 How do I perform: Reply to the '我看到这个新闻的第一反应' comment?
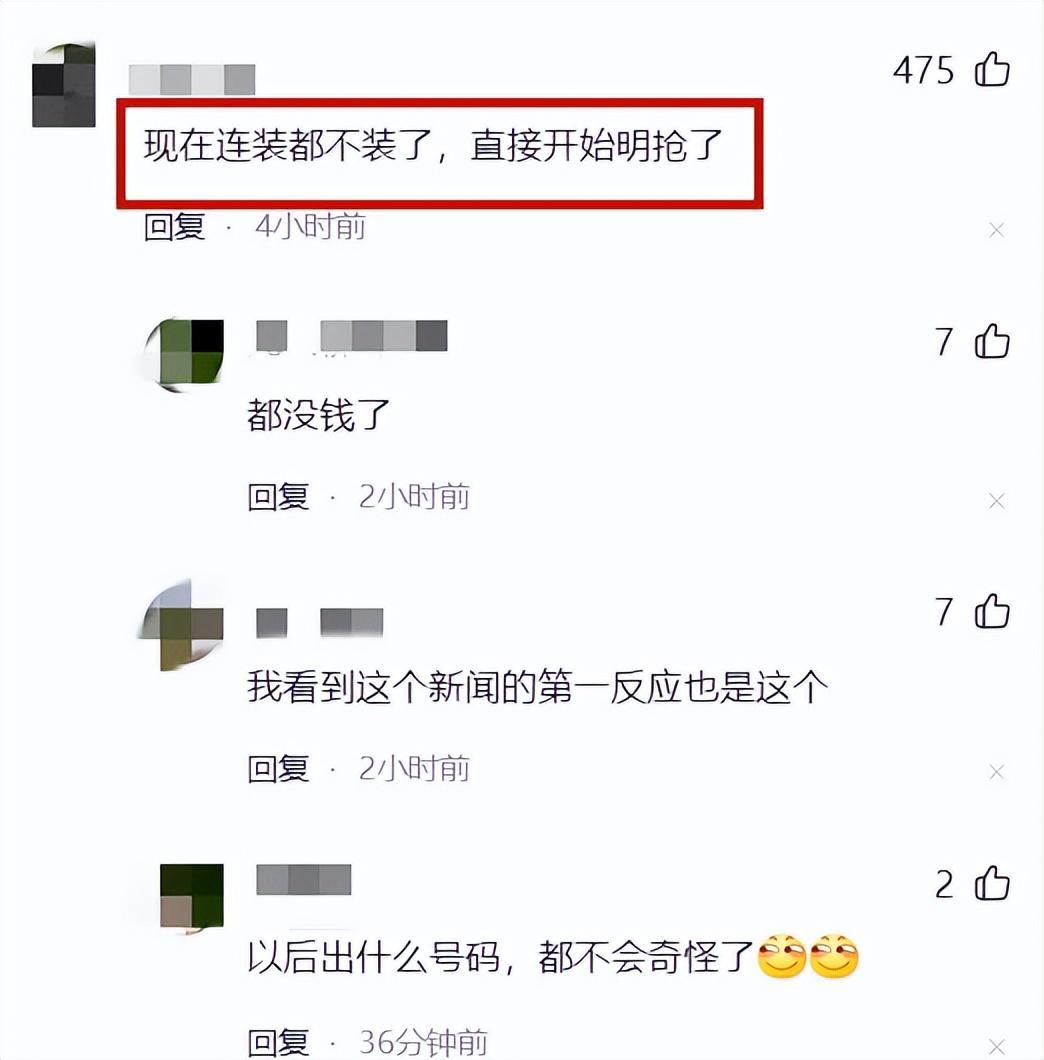(278, 769)
